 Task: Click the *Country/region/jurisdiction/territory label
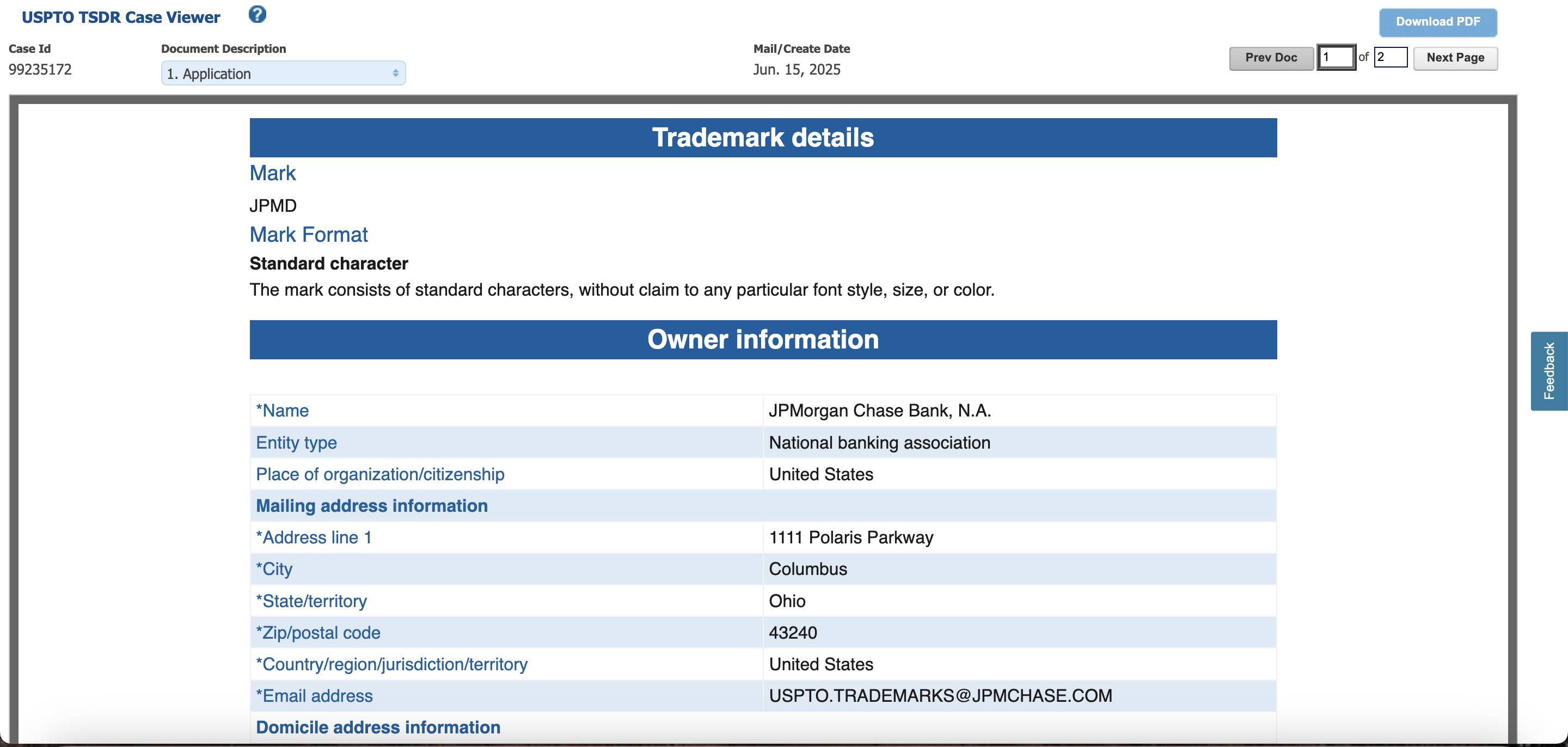391,664
